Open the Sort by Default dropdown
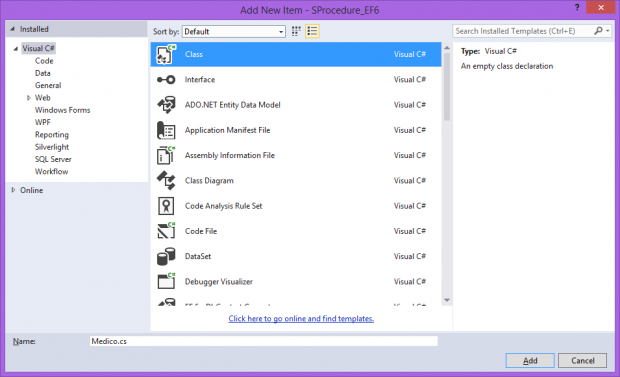This screenshot has height=377, width=620. [234, 32]
